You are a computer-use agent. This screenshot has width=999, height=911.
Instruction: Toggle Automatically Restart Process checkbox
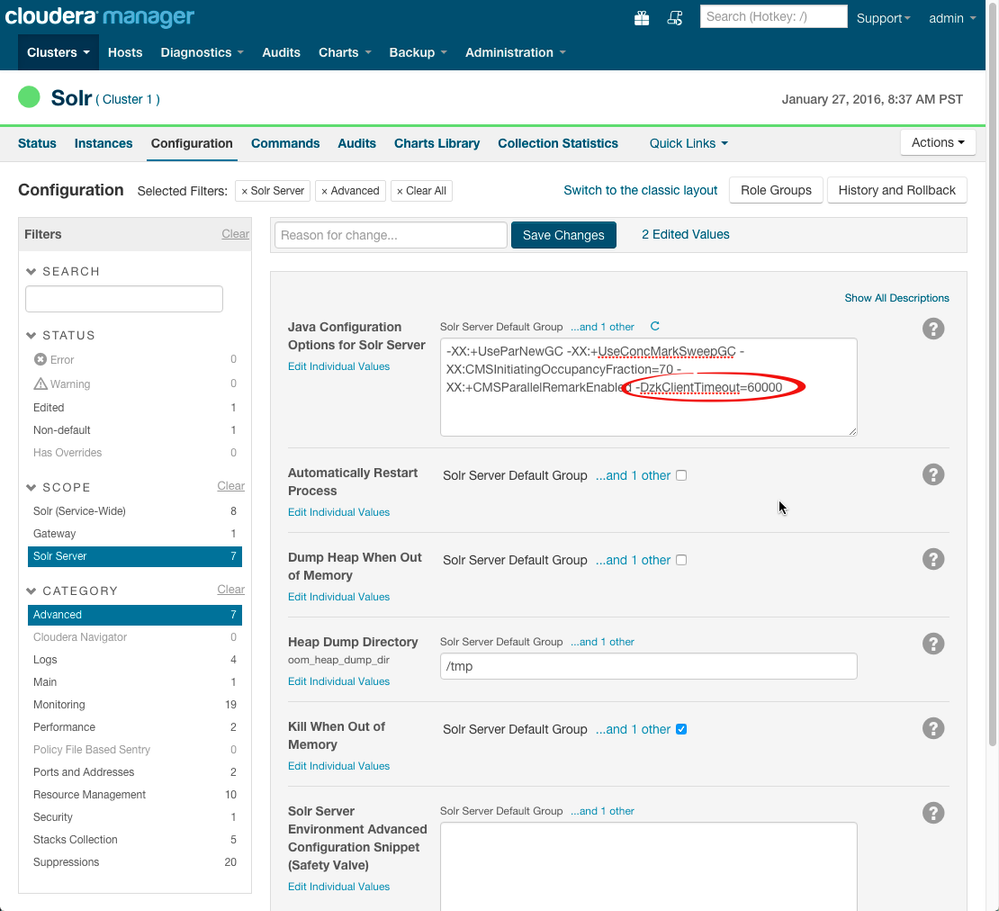tap(681, 475)
